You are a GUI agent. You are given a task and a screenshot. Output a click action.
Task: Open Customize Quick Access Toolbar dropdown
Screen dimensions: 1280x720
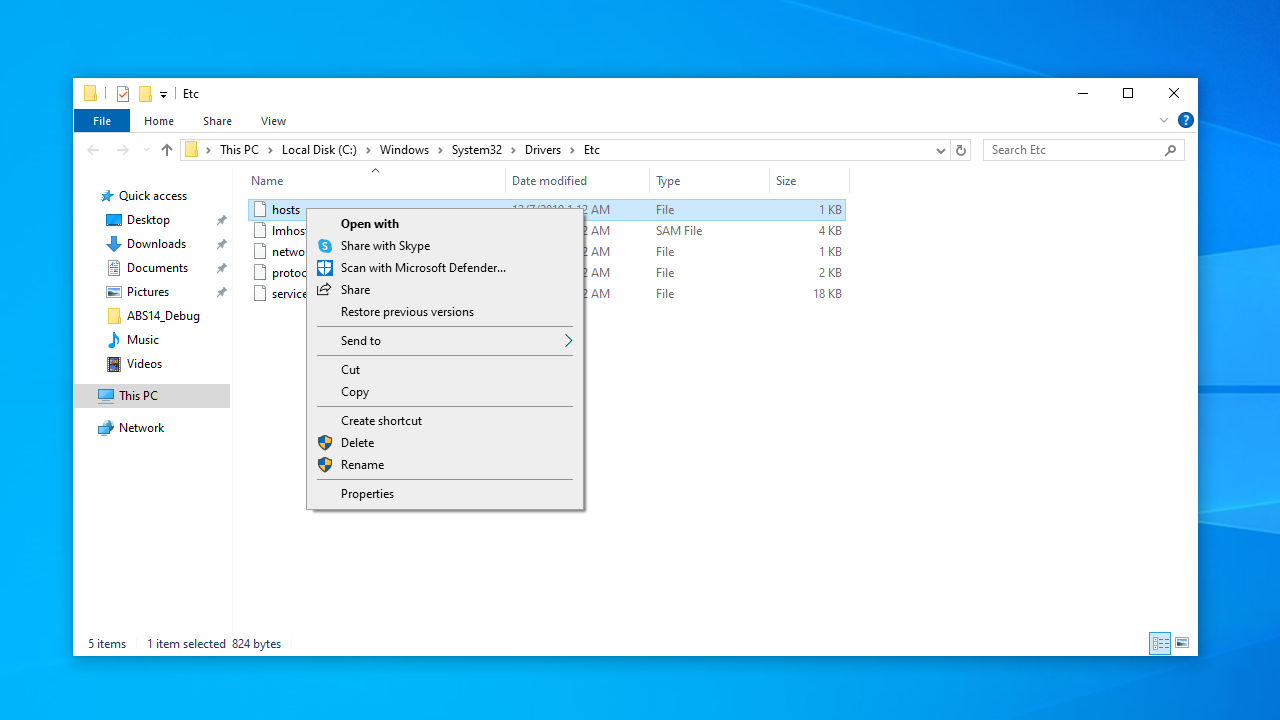coord(163,94)
